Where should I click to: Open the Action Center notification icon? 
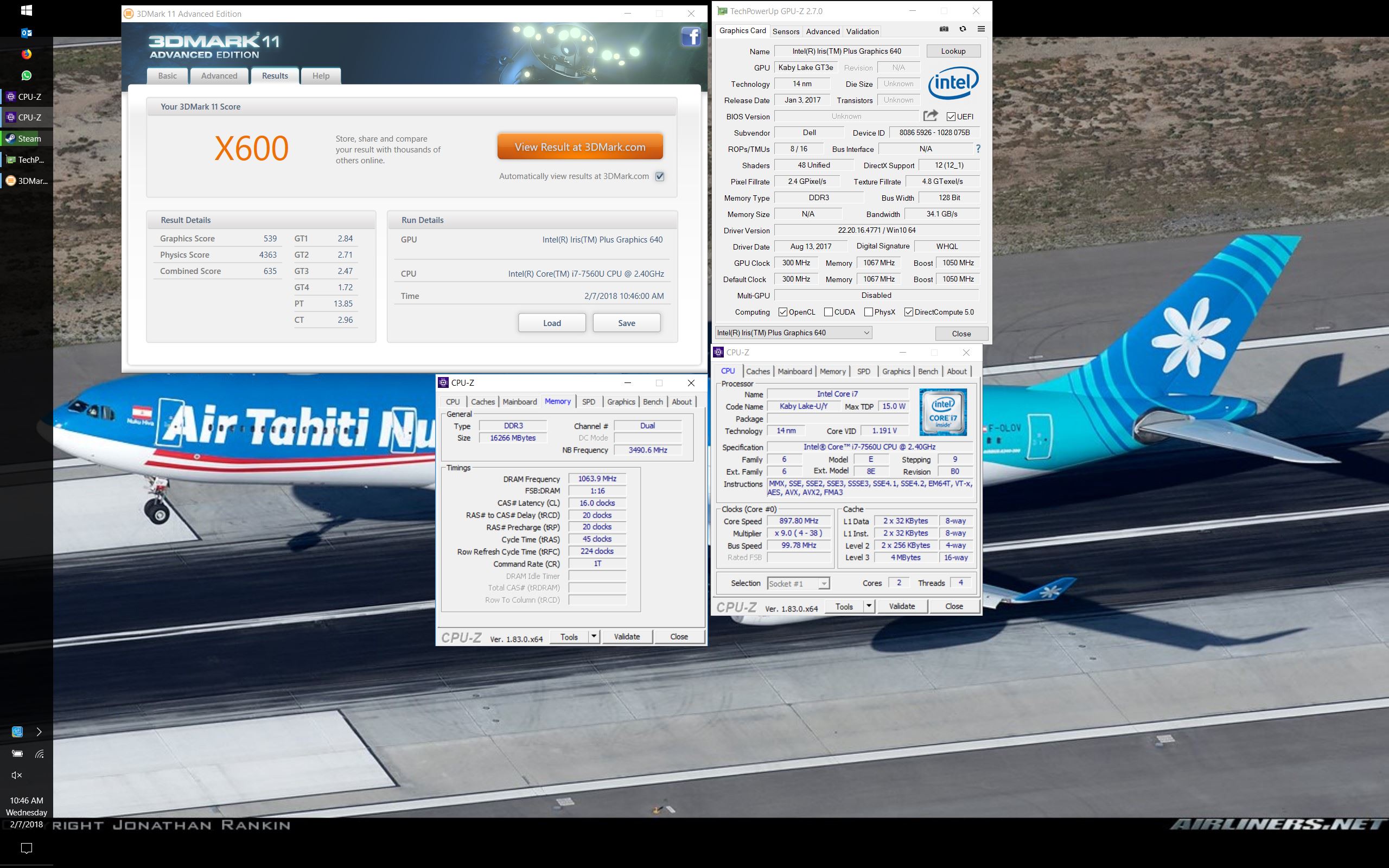tap(27, 848)
